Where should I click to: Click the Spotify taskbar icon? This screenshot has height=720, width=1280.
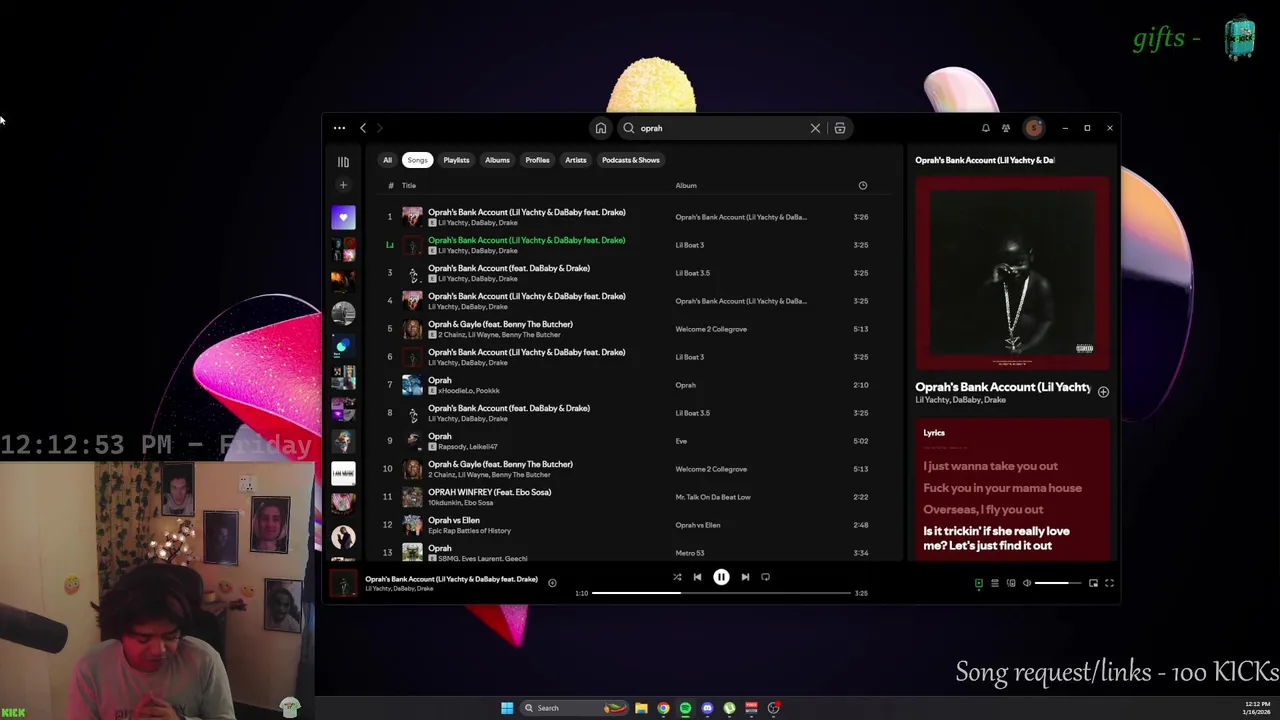click(685, 708)
